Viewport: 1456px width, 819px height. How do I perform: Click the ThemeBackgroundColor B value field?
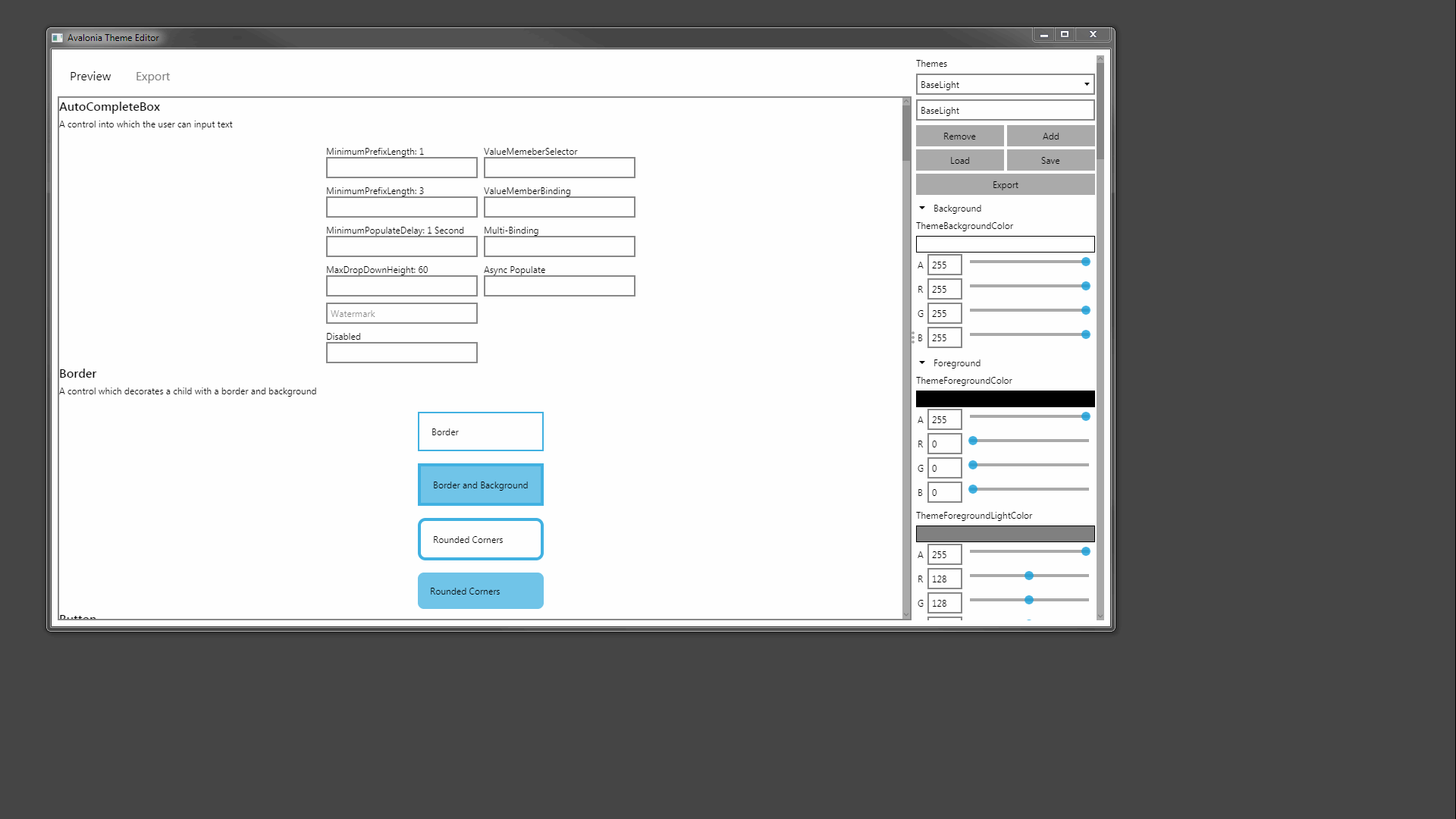click(945, 338)
